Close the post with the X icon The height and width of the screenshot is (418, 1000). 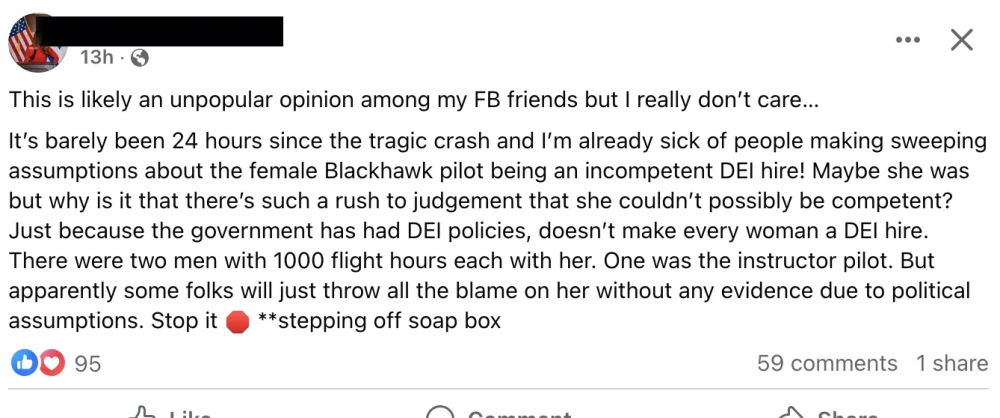pos(961,40)
